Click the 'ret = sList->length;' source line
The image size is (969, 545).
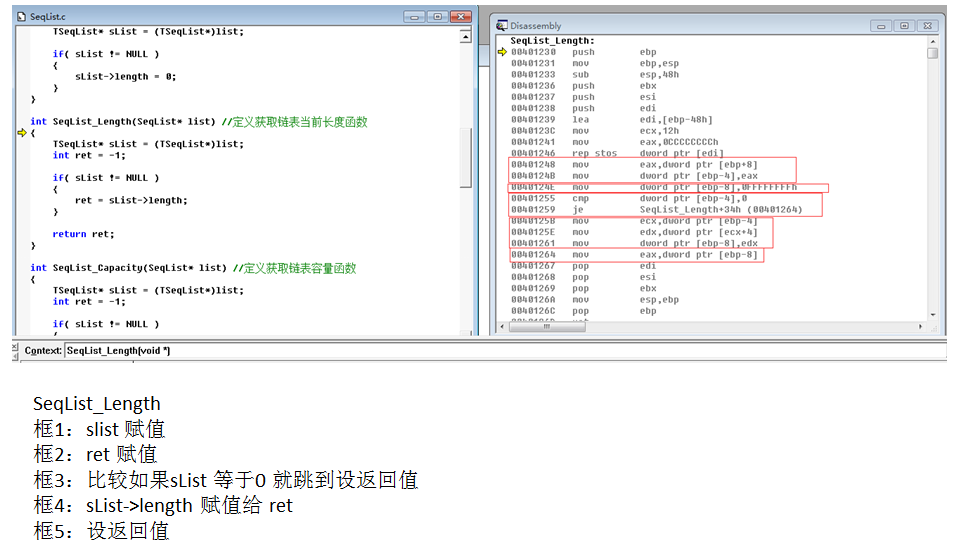click(131, 200)
